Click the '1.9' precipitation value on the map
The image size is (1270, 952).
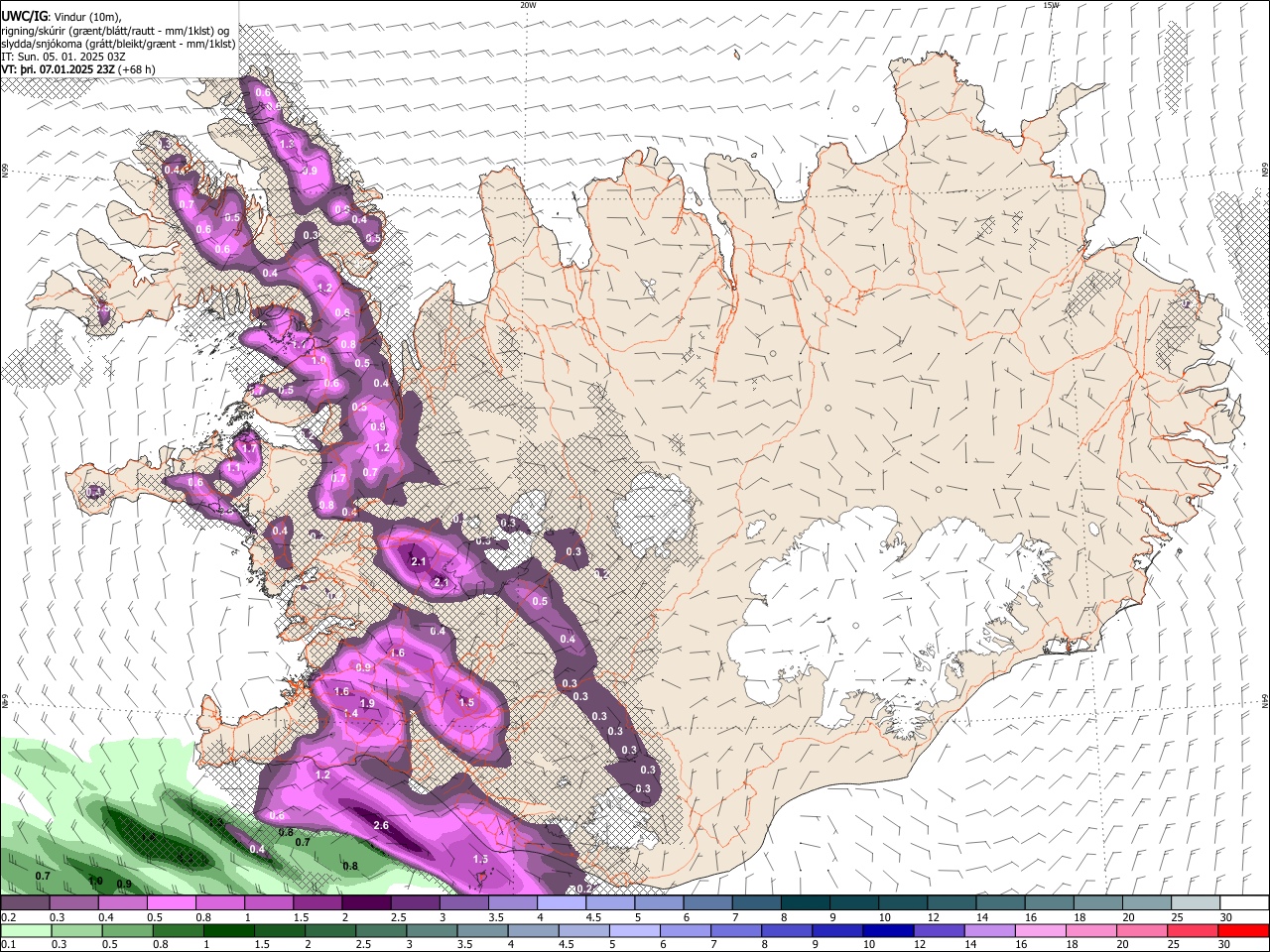point(367,703)
